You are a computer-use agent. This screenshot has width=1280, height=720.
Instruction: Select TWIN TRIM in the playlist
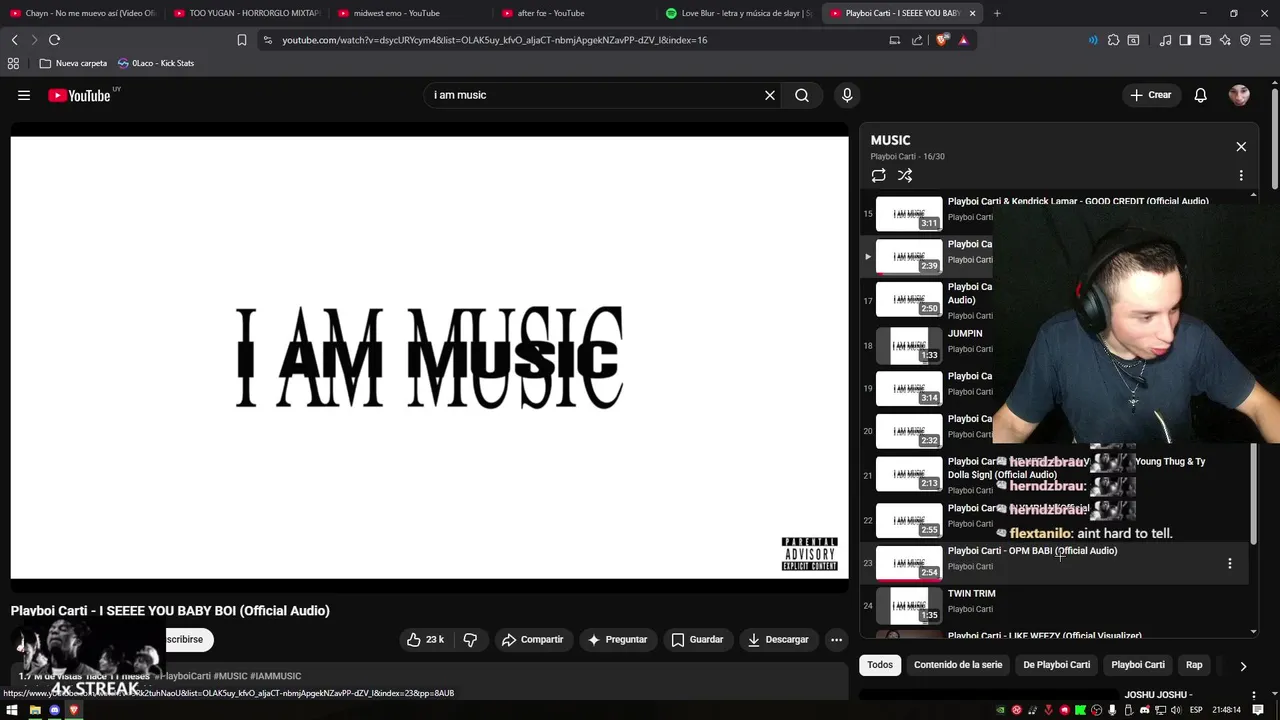[x=971, y=593]
